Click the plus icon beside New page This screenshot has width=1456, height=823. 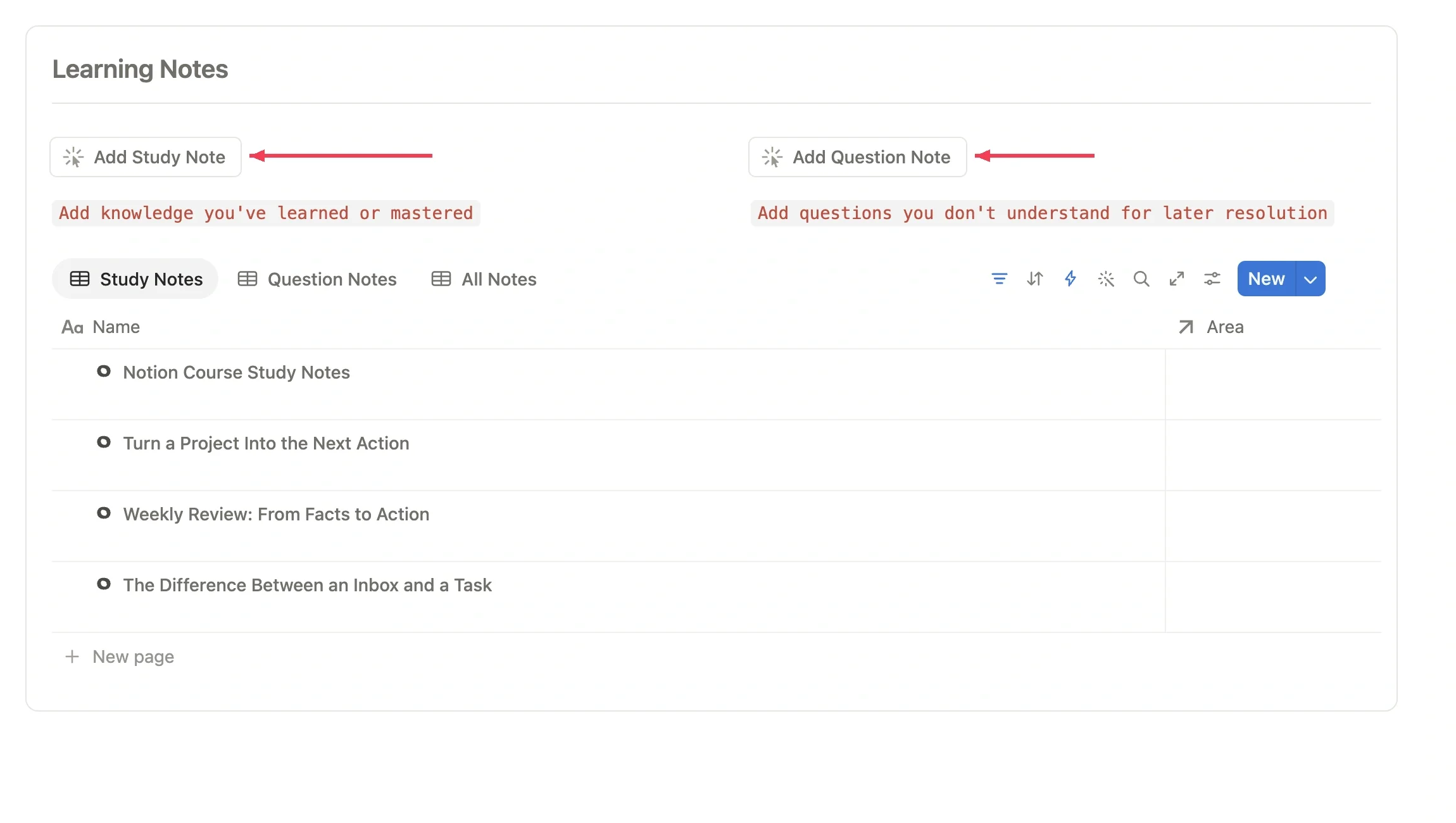72,657
